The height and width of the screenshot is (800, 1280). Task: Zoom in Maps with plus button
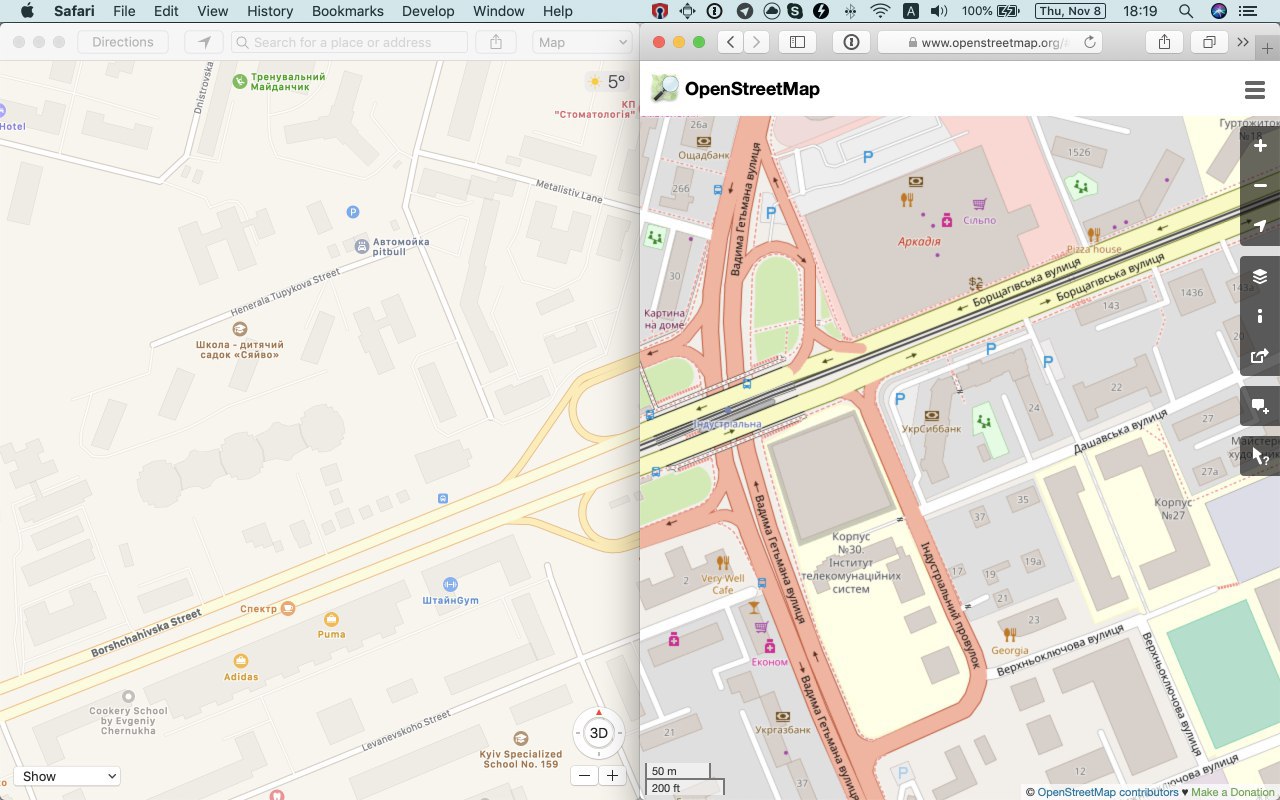click(612, 776)
